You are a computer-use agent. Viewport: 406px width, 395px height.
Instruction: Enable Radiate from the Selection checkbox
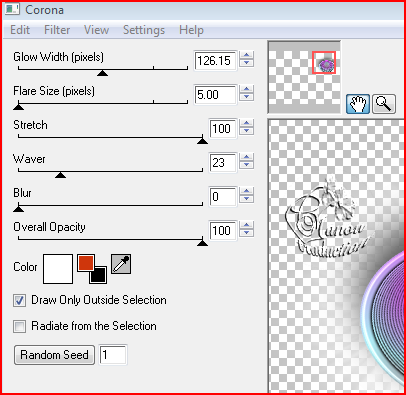pyautogui.click(x=19, y=326)
